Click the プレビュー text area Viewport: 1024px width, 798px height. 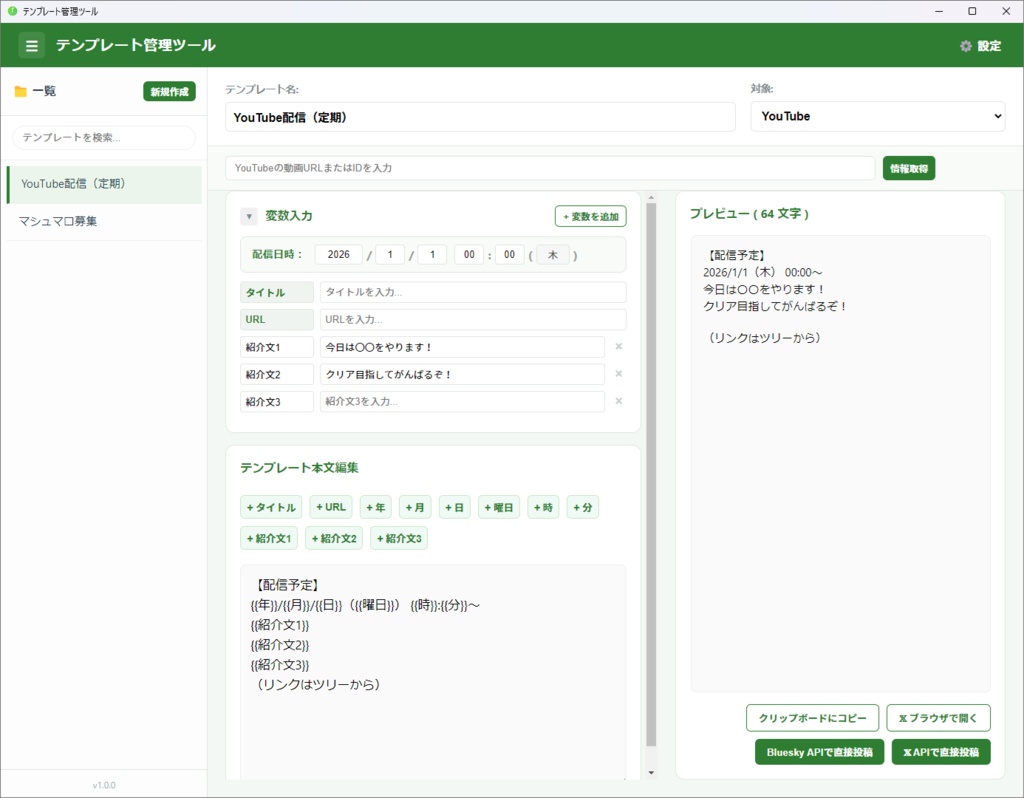(840, 464)
